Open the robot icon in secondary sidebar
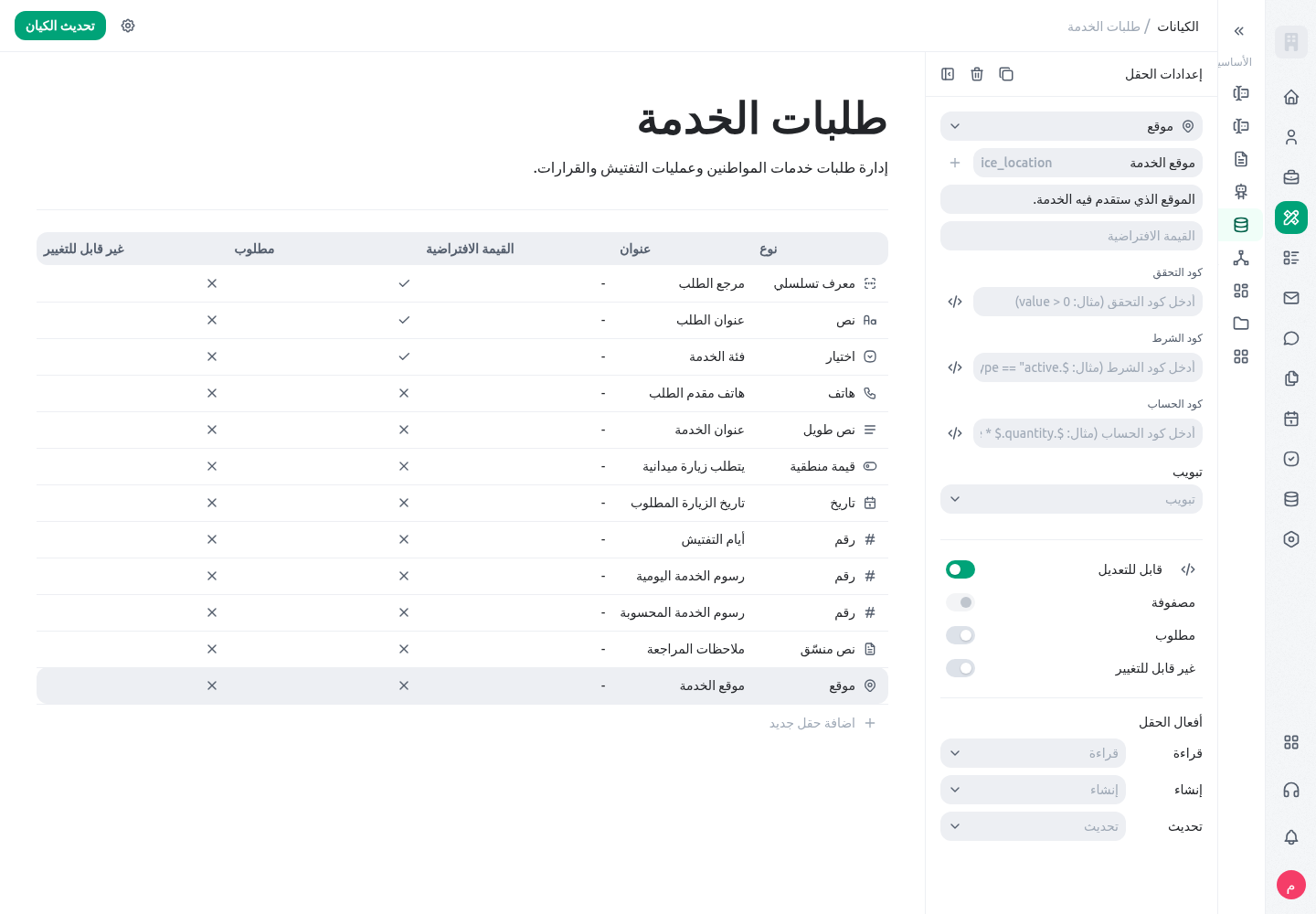Image resolution: width=1316 pixels, height=914 pixels. 1241,192
